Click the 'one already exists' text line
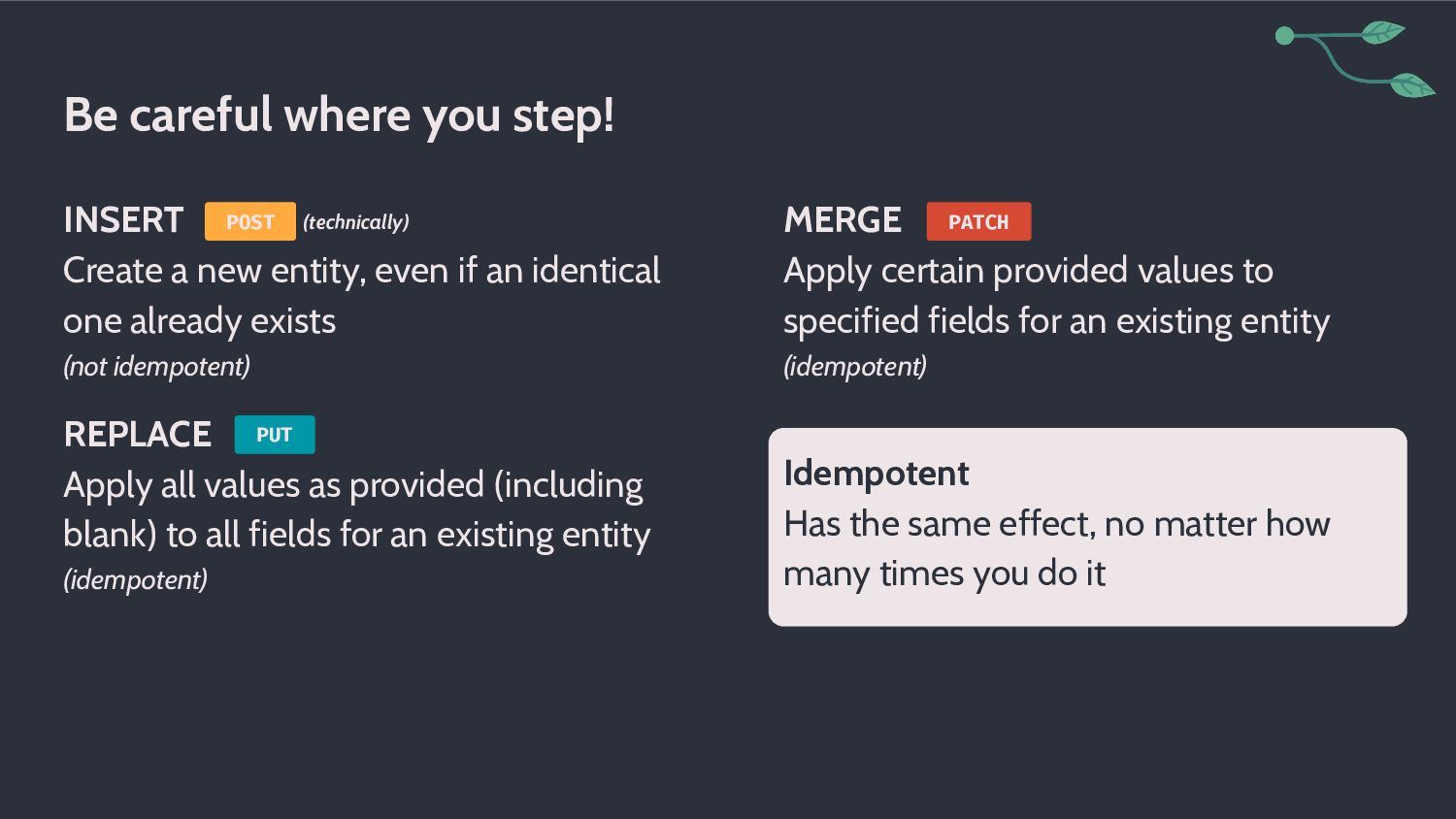1456x819 pixels. (x=200, y=321)
